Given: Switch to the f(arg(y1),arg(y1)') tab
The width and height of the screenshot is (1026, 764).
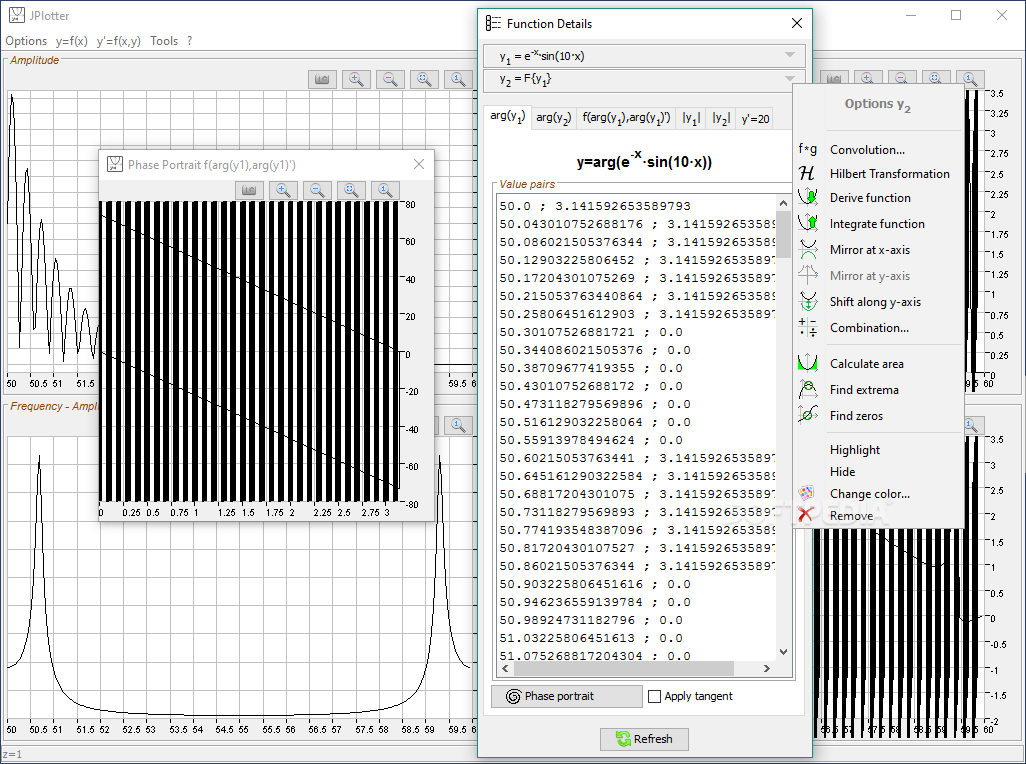Looking at the screenshot, I should (x=626, y=118).
